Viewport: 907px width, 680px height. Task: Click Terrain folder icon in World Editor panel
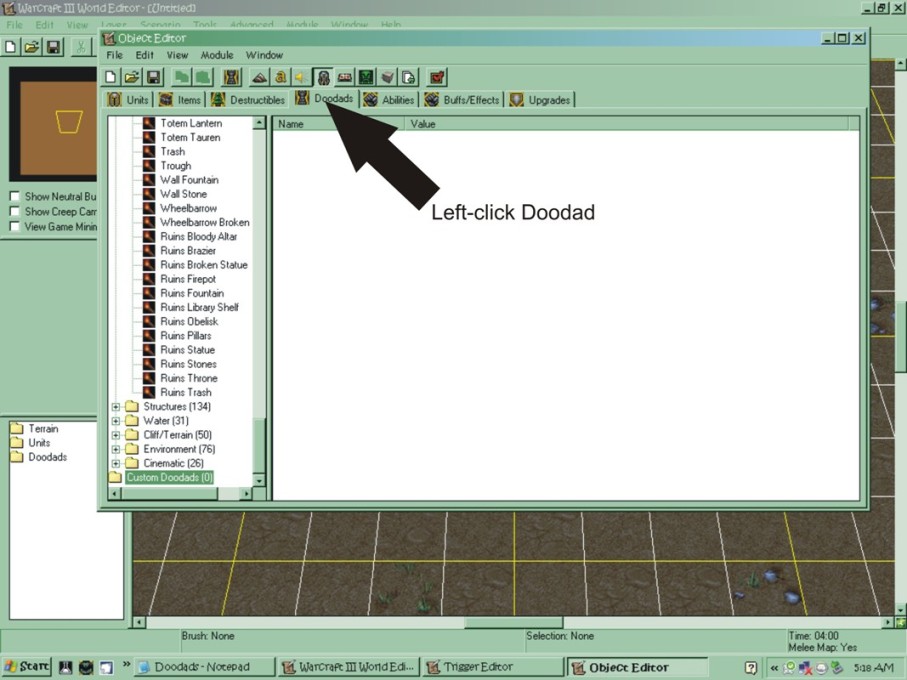pyautogui.click(x=17, y=428)
